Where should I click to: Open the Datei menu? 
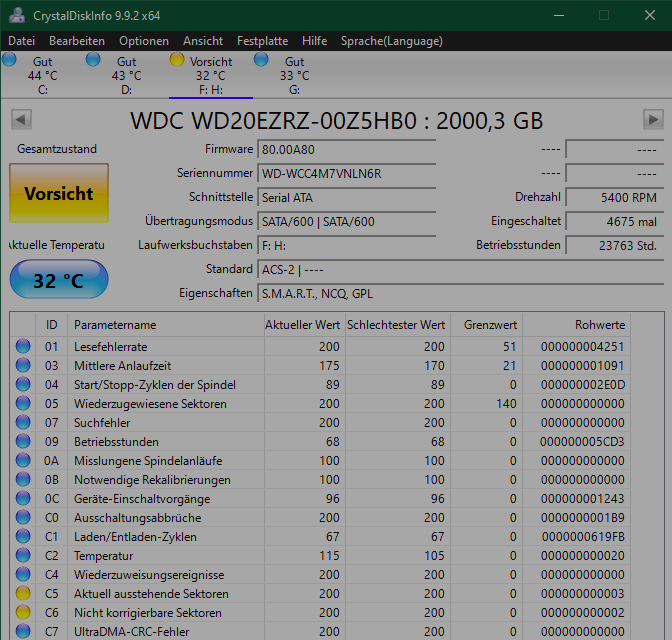pos(21,41)
